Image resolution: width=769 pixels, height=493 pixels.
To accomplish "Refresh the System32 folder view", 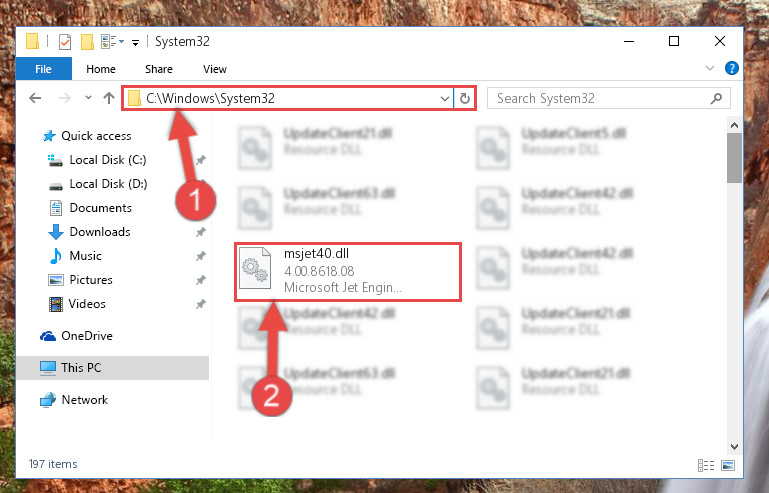I will (x=464, y=99).
